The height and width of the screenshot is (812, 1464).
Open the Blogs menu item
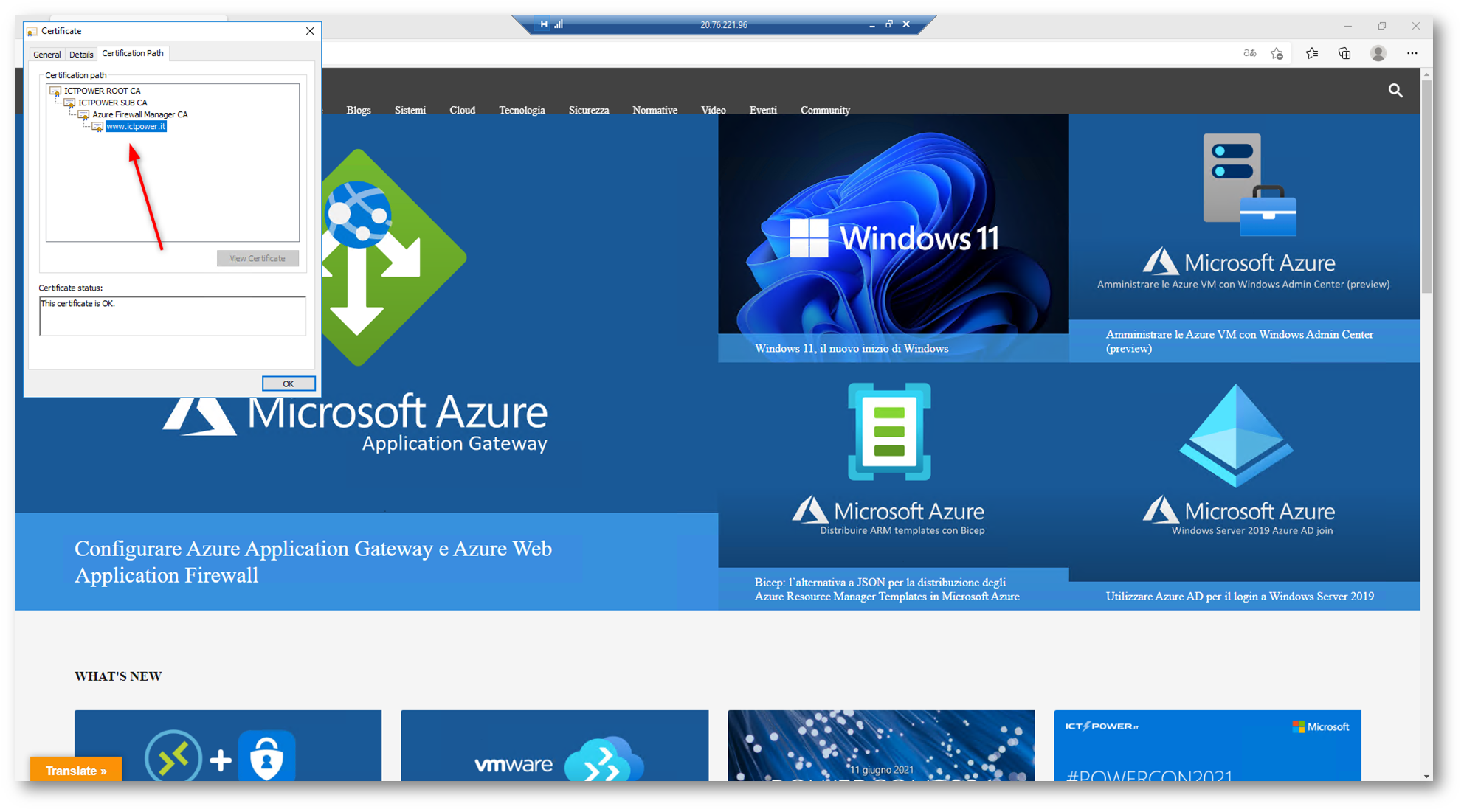(359, 110)
